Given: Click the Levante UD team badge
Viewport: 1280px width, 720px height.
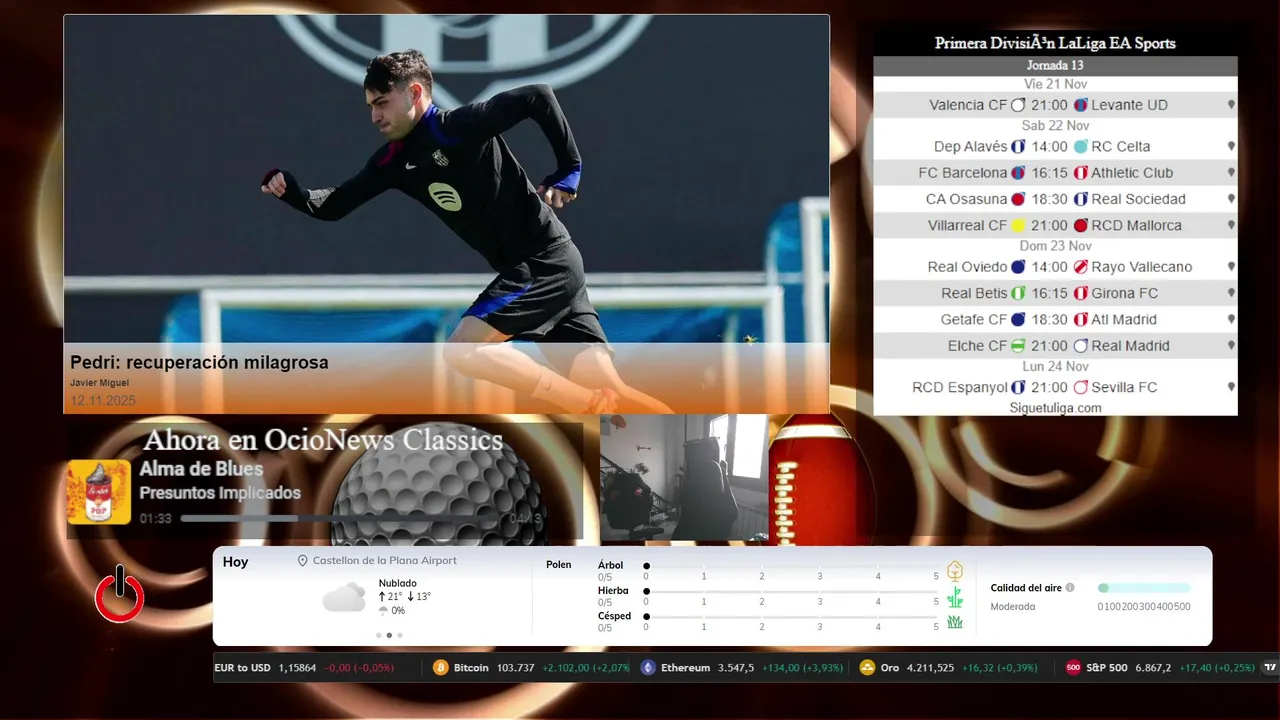Looking at the screenshot, I should [x=1081, y=105].
